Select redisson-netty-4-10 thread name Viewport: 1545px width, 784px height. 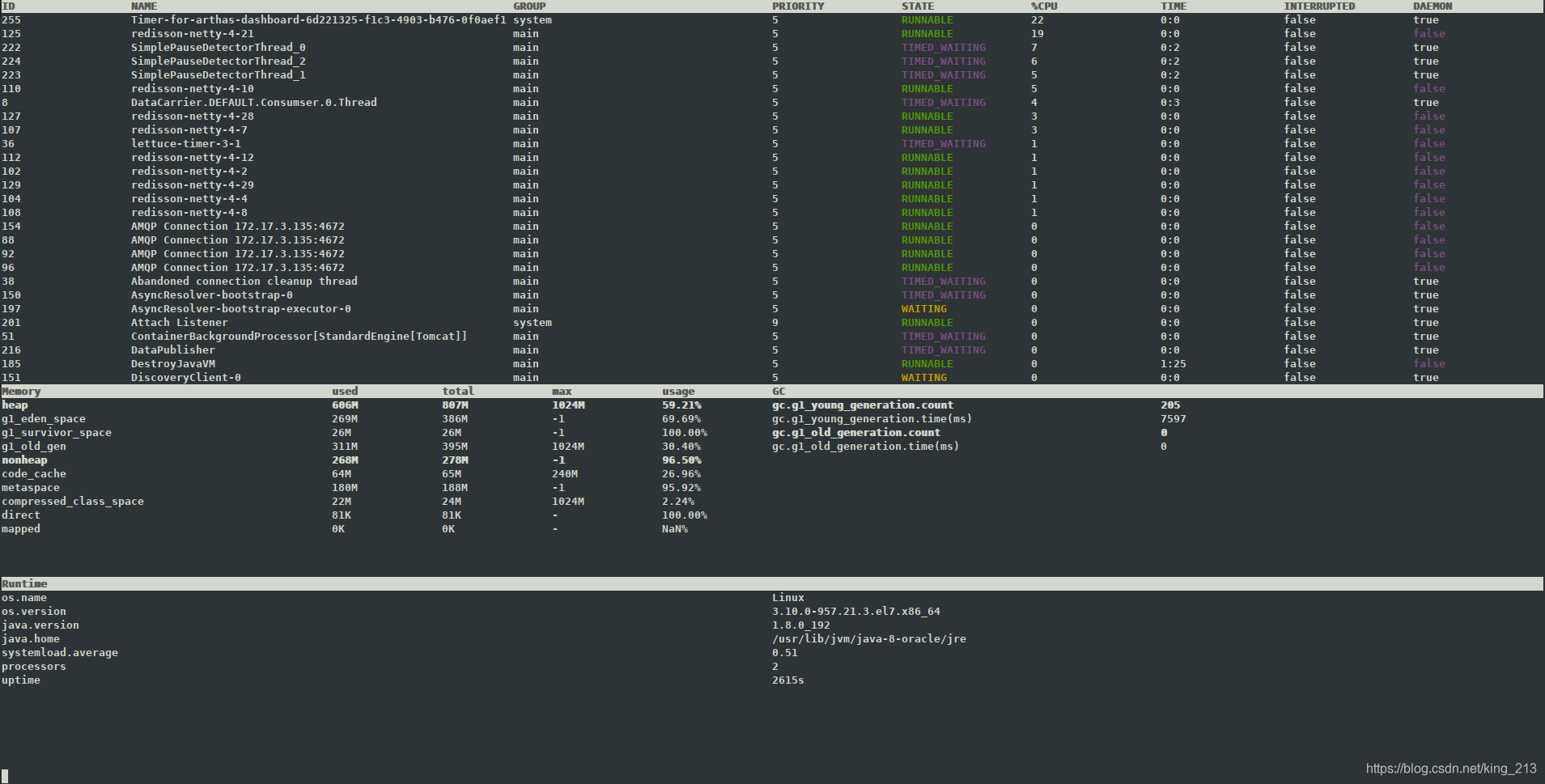click(x=193, y=89)
